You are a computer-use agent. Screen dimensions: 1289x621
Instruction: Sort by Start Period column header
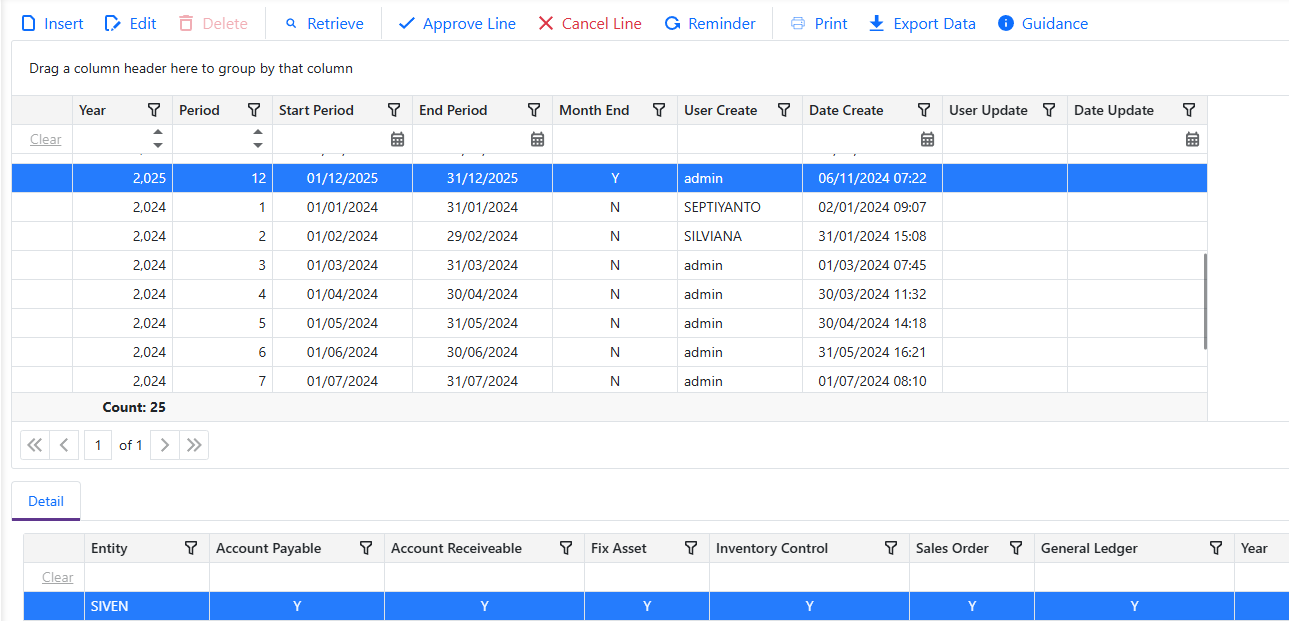pos(316,110)
